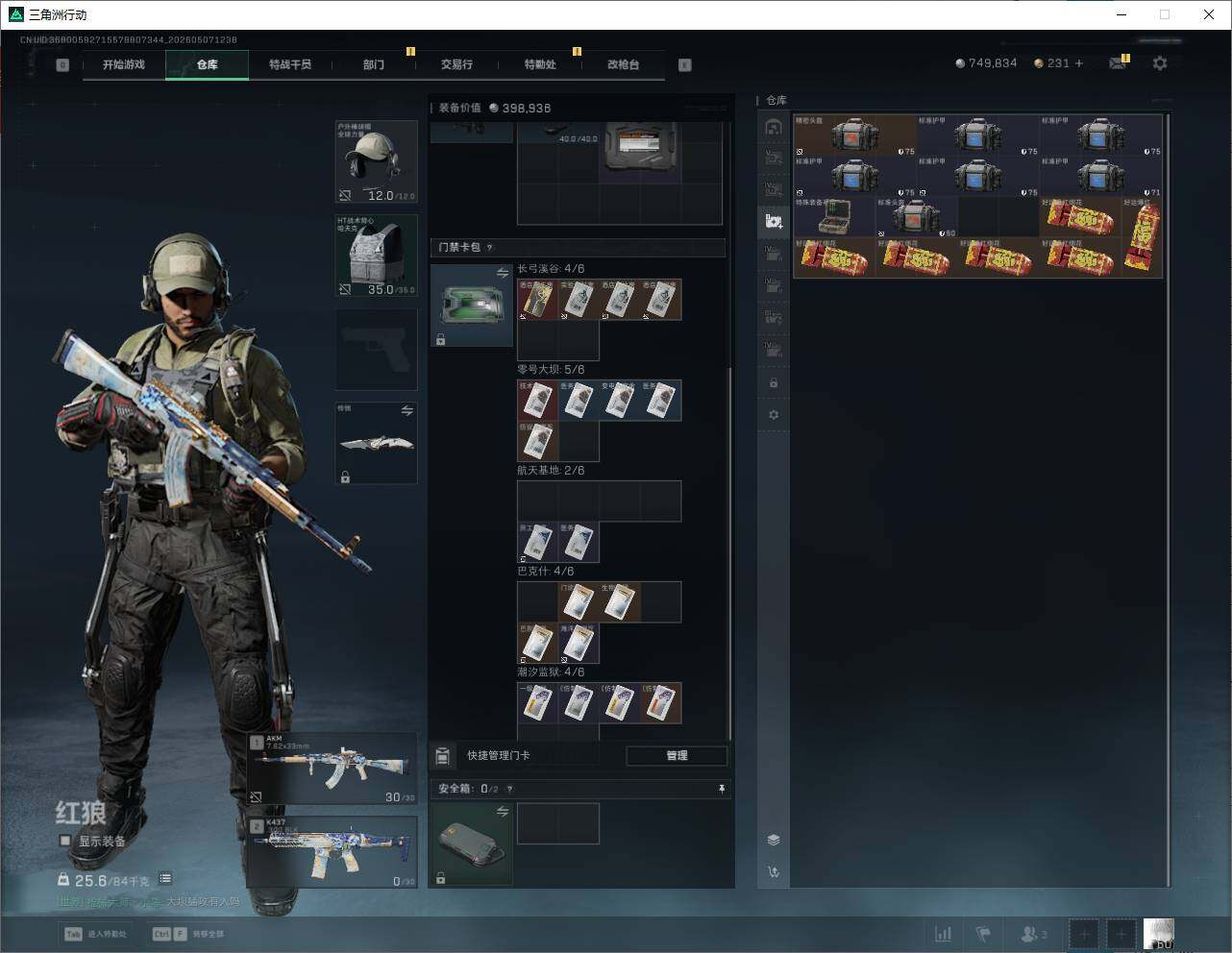
Task: Select the 精密头盔 repair kit in stash
Action: pos(855,135)
